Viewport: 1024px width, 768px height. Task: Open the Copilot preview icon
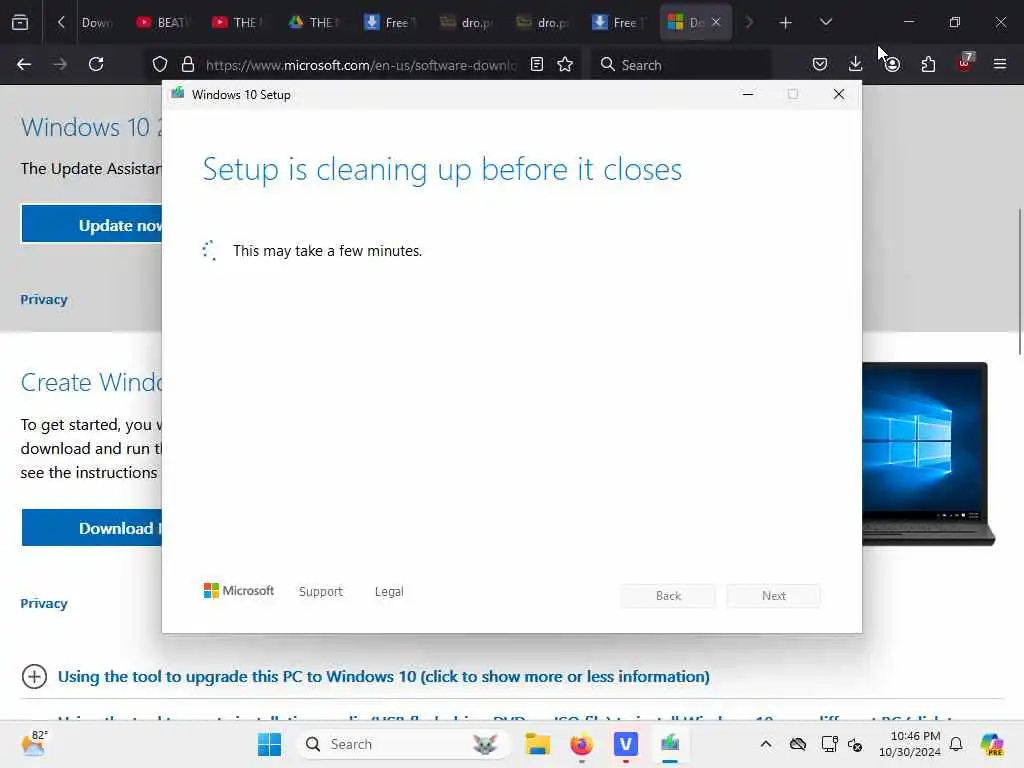993,744
